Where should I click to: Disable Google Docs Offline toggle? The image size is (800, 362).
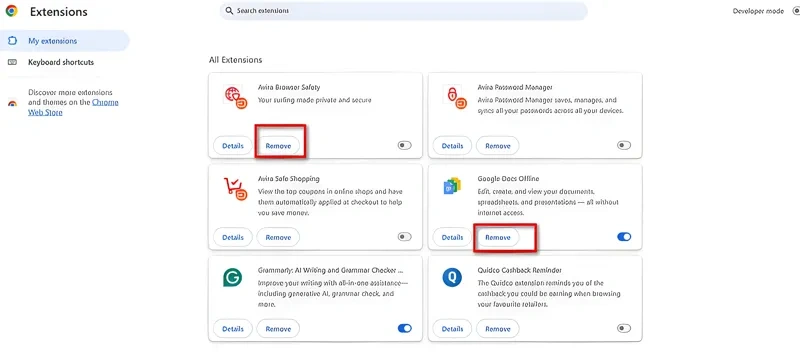click(623, 237)
